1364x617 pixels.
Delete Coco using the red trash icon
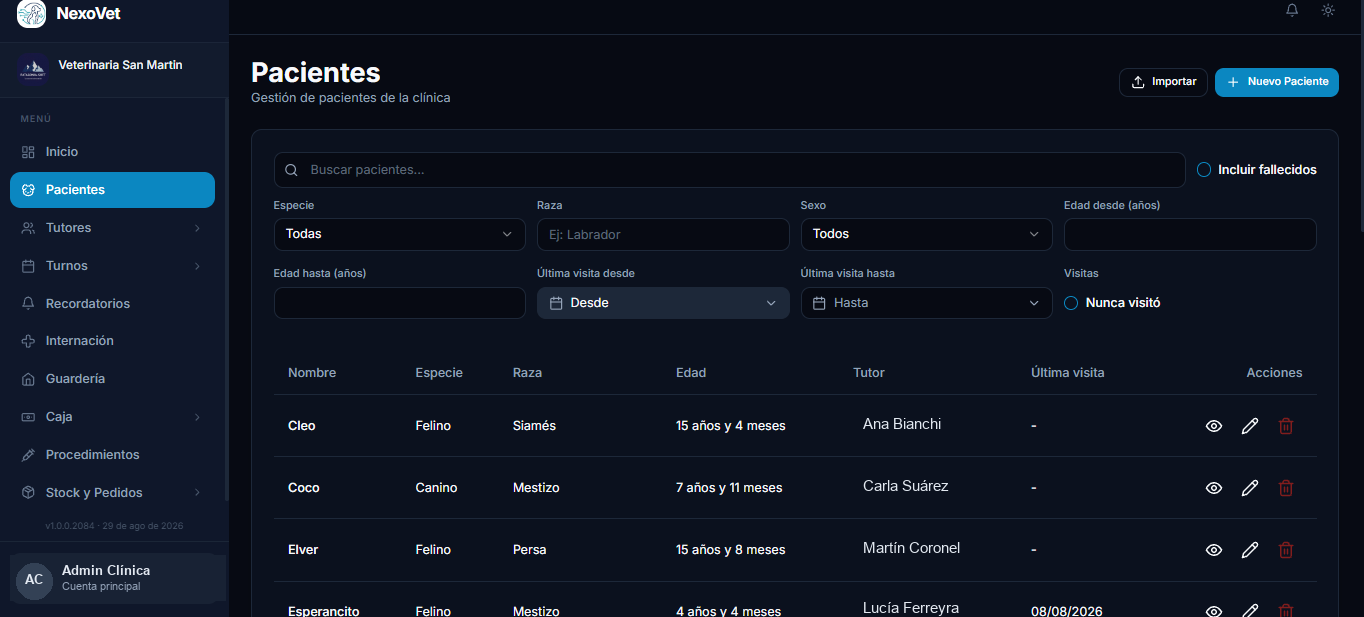(1286, 488)
